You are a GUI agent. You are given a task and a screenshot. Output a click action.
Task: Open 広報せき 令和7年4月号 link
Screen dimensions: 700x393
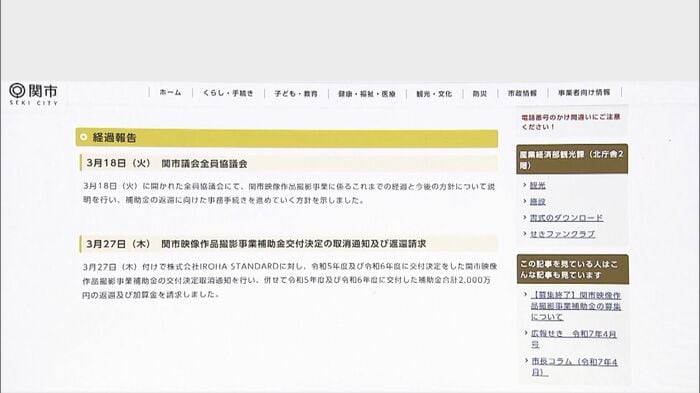(574, 339)
